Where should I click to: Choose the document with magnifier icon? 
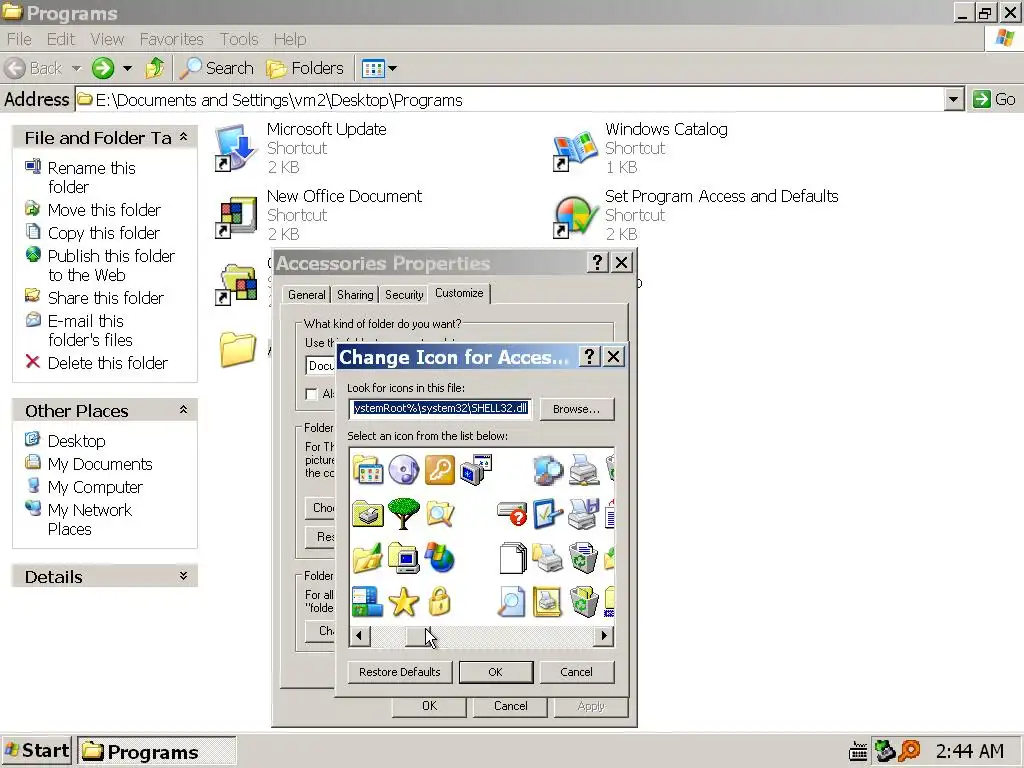pos(511,602)
